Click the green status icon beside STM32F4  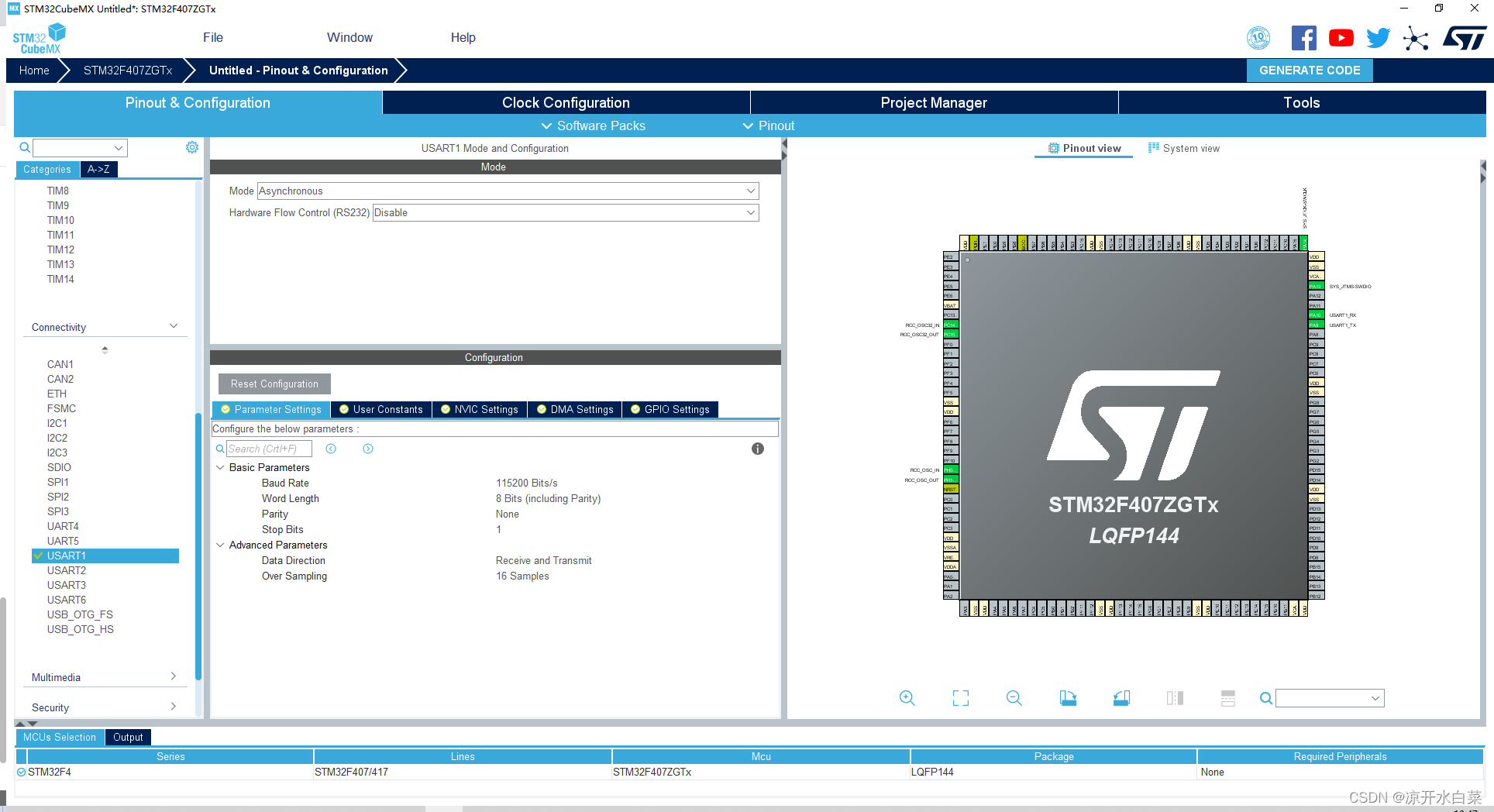[21, 772]
